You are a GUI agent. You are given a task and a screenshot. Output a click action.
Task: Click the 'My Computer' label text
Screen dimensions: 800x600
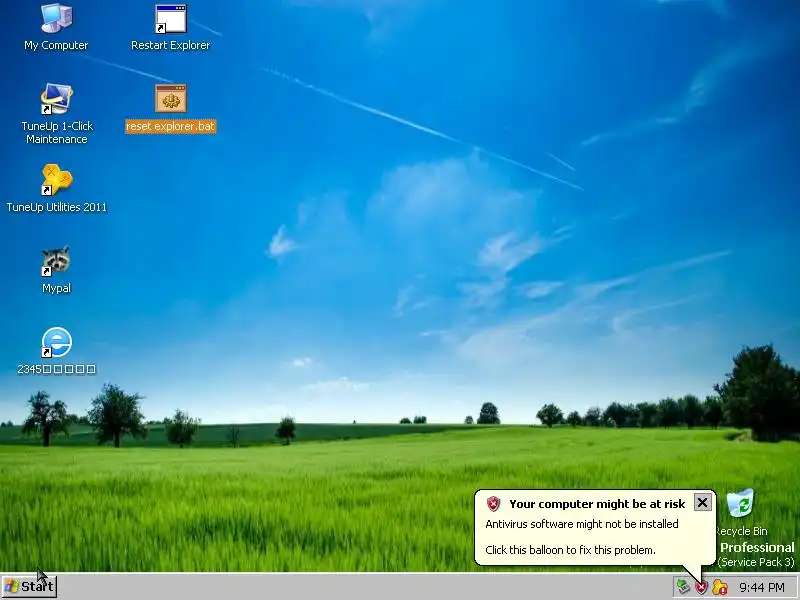click(56, 45)
